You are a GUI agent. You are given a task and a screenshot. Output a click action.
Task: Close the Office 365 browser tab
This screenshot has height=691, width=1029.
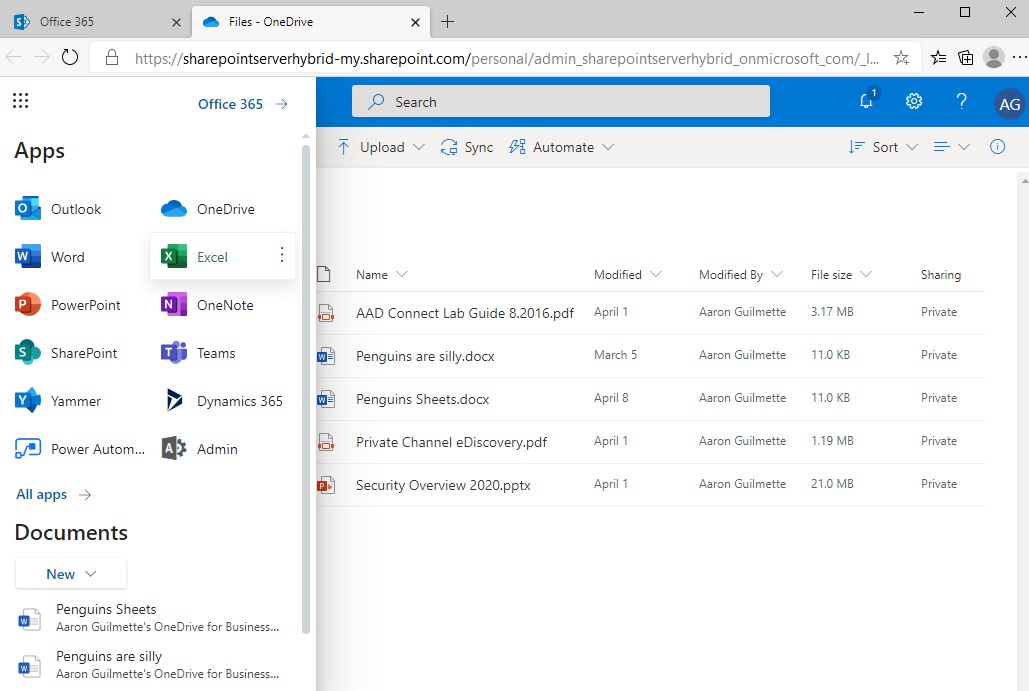(176, 22)
